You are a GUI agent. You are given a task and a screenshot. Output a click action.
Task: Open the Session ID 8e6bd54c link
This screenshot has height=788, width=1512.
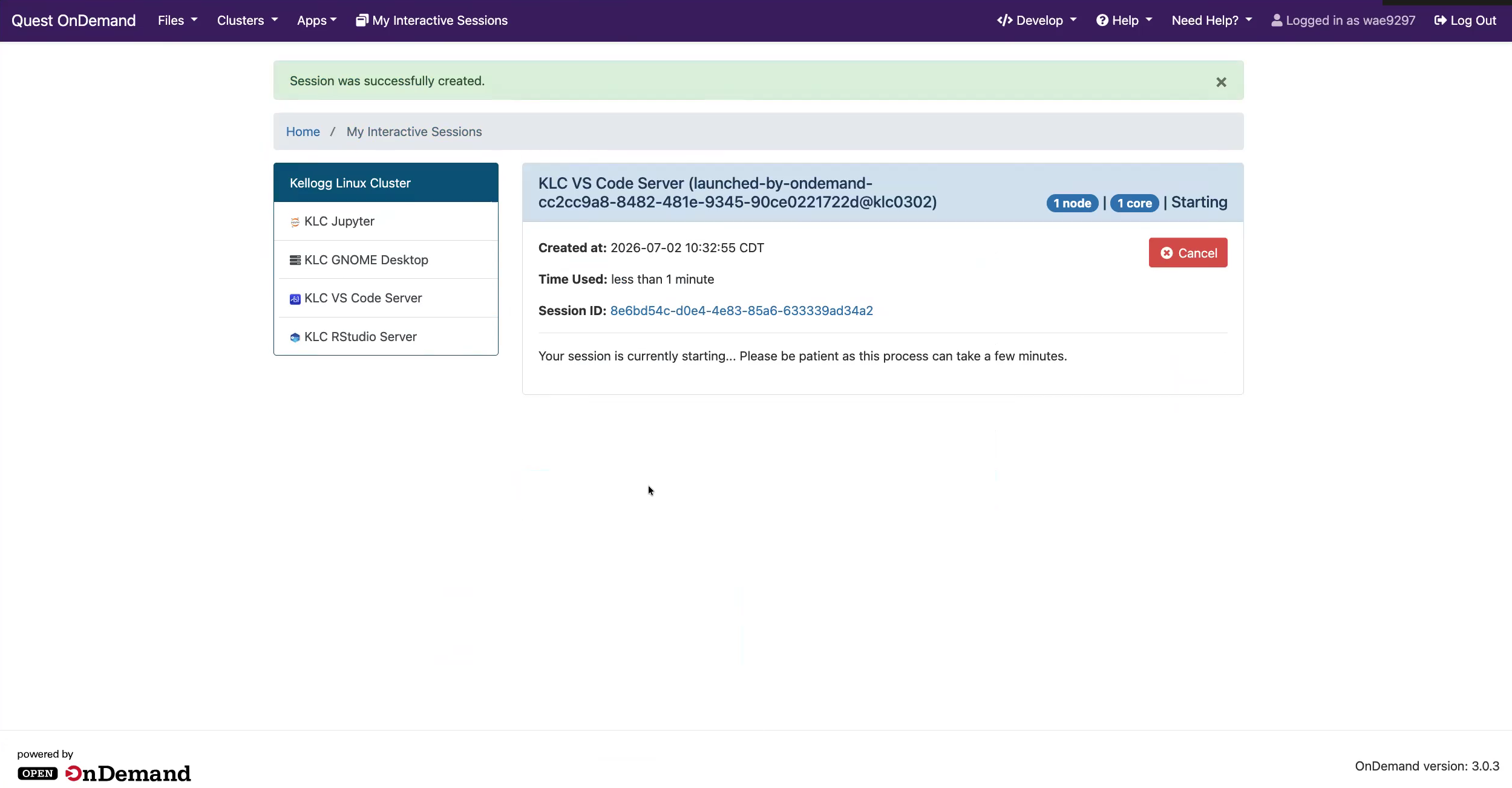coord(741,311)
